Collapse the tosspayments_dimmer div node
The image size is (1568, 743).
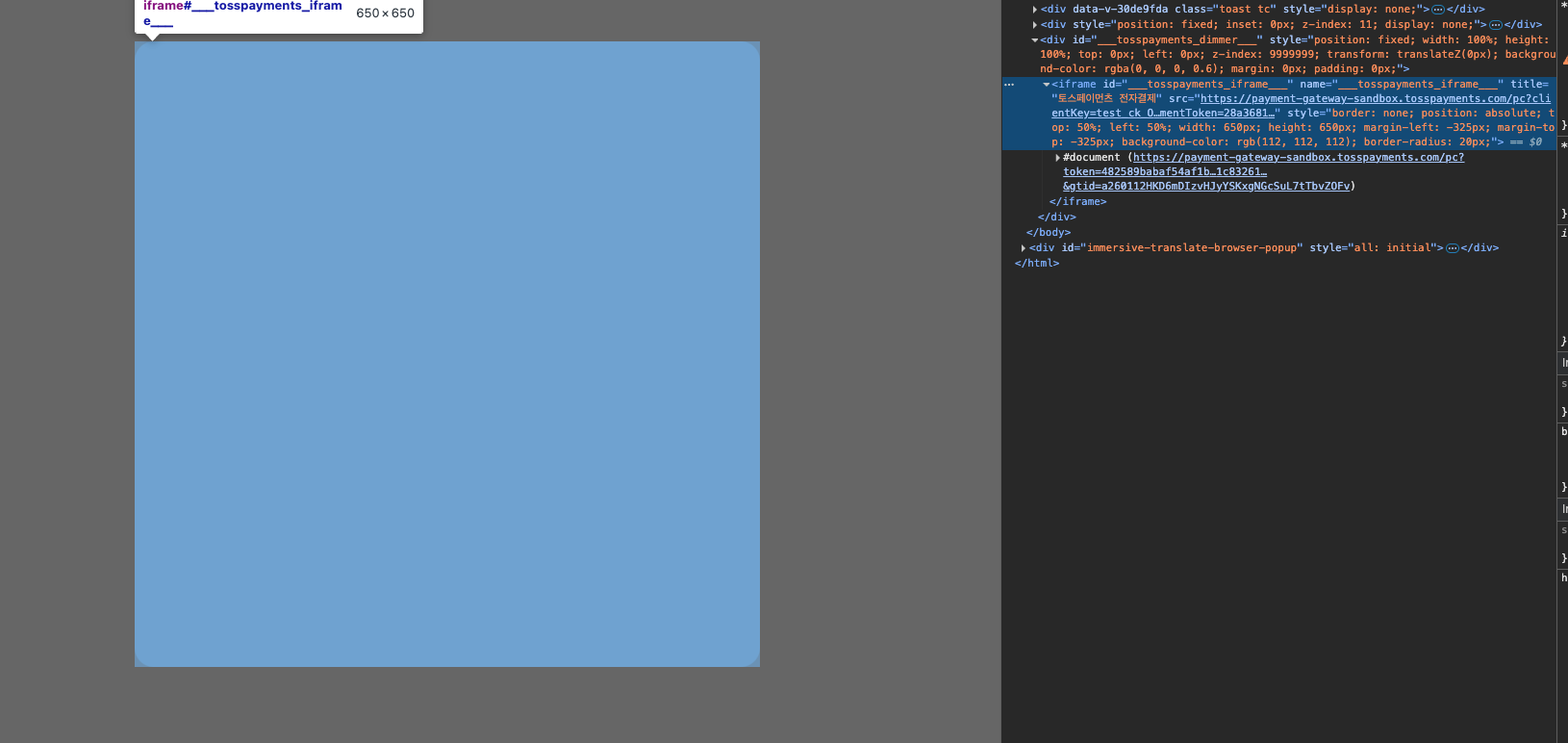[x=1035, y=40]
